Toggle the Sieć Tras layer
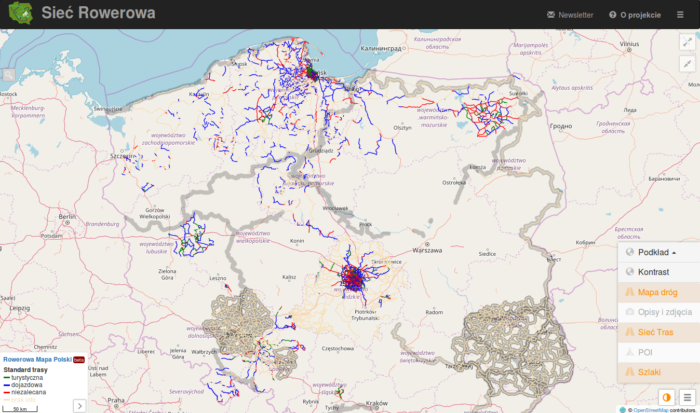The width and height of the screenshot is (700, 413). tap(658, 332)
